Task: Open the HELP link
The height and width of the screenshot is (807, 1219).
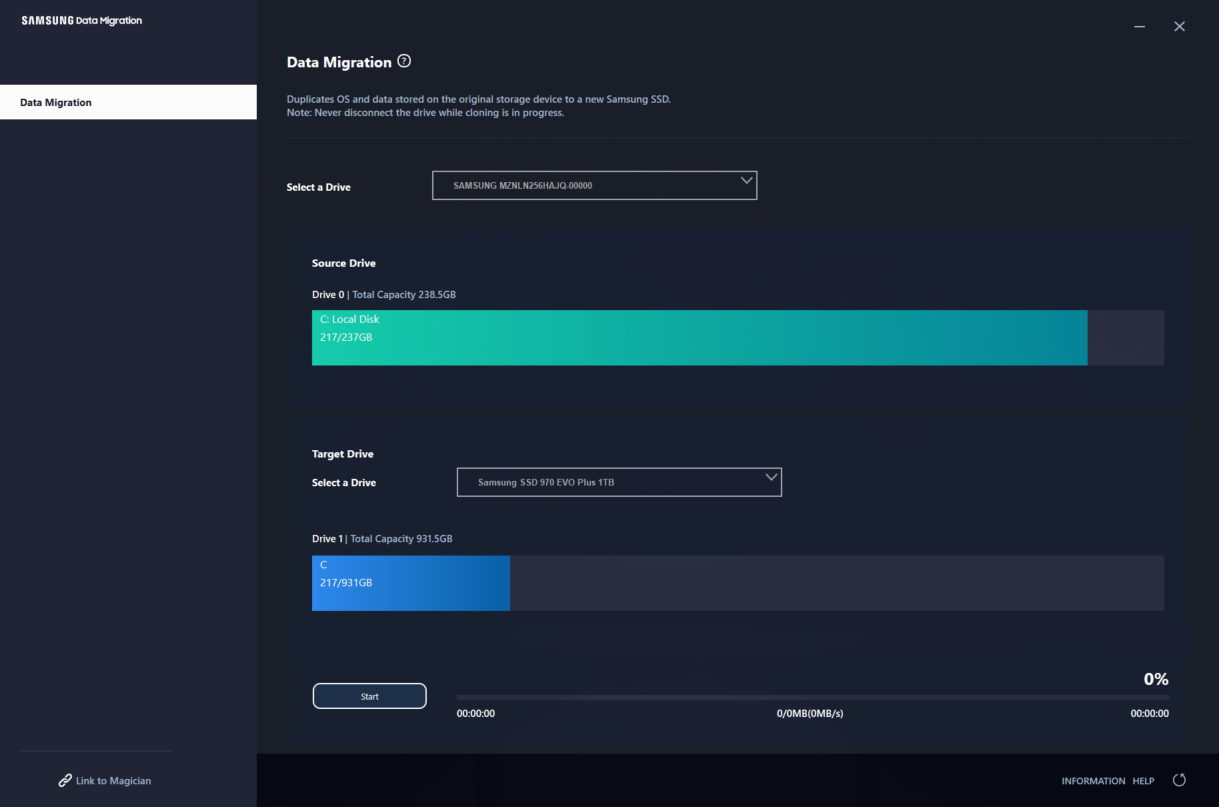Action: [1143, 781]
